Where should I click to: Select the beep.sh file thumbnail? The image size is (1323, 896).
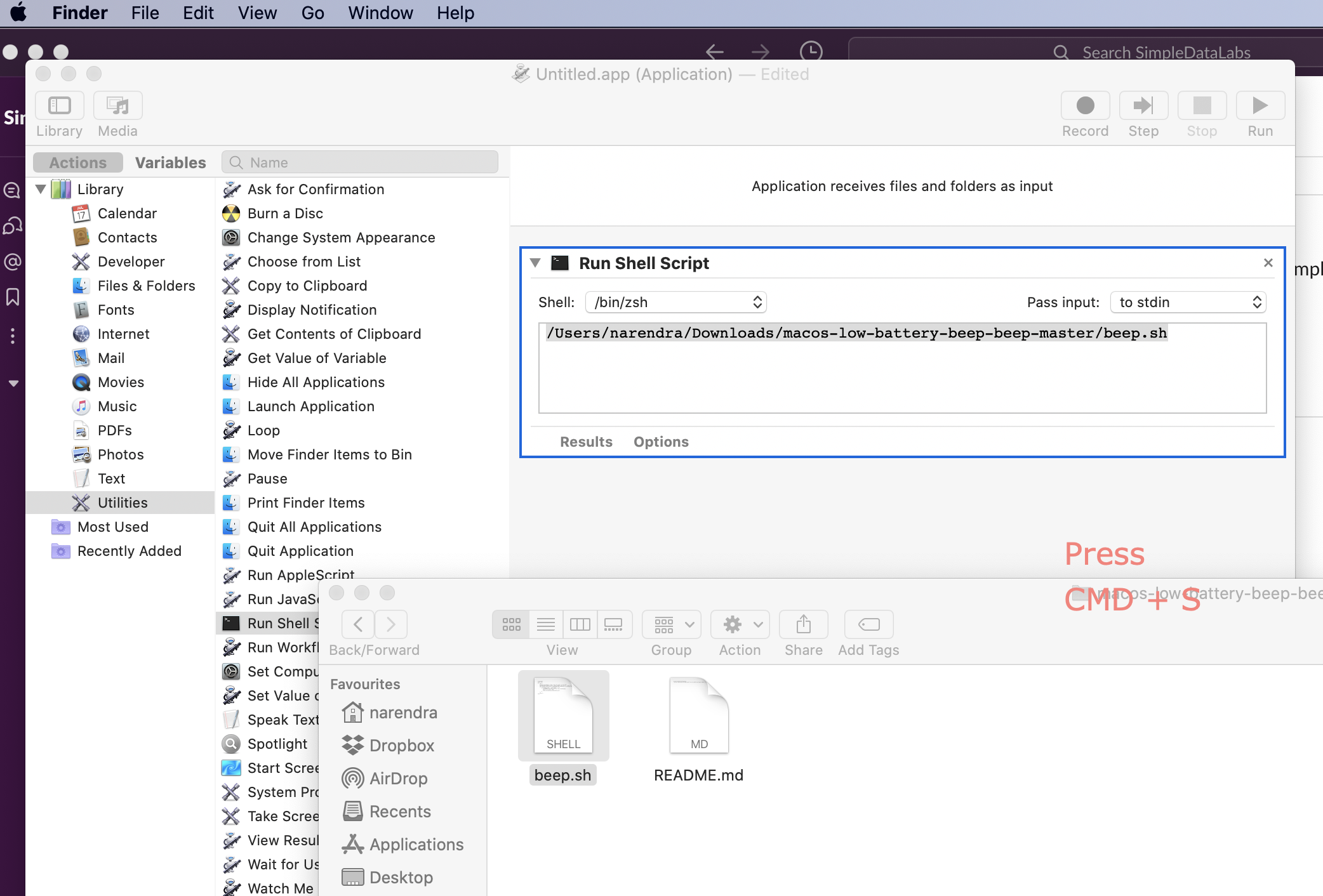click(563, 715)
